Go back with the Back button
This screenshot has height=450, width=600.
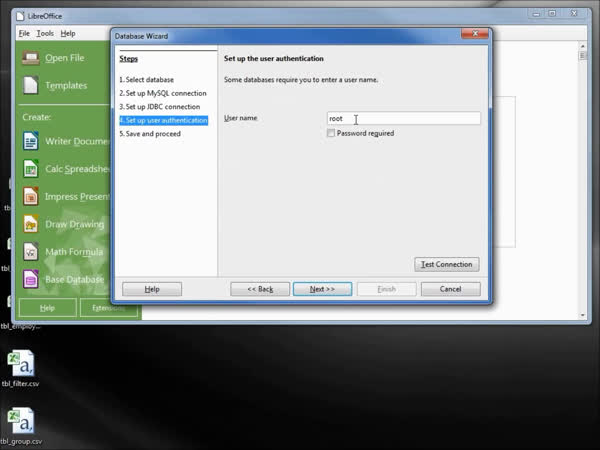click(x=260, y=289)
